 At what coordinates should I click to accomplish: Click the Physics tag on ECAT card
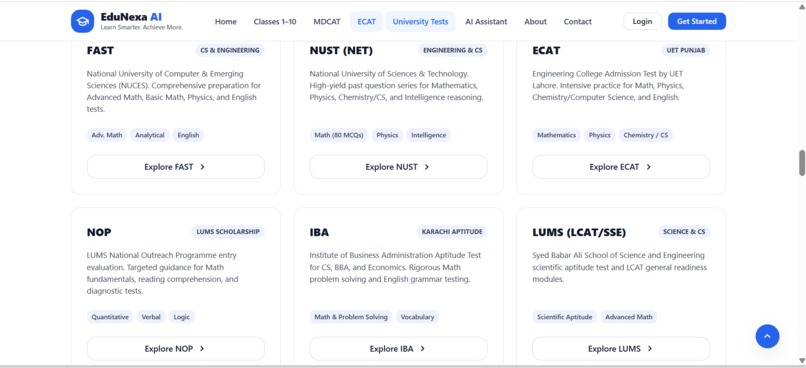point(599,135)
